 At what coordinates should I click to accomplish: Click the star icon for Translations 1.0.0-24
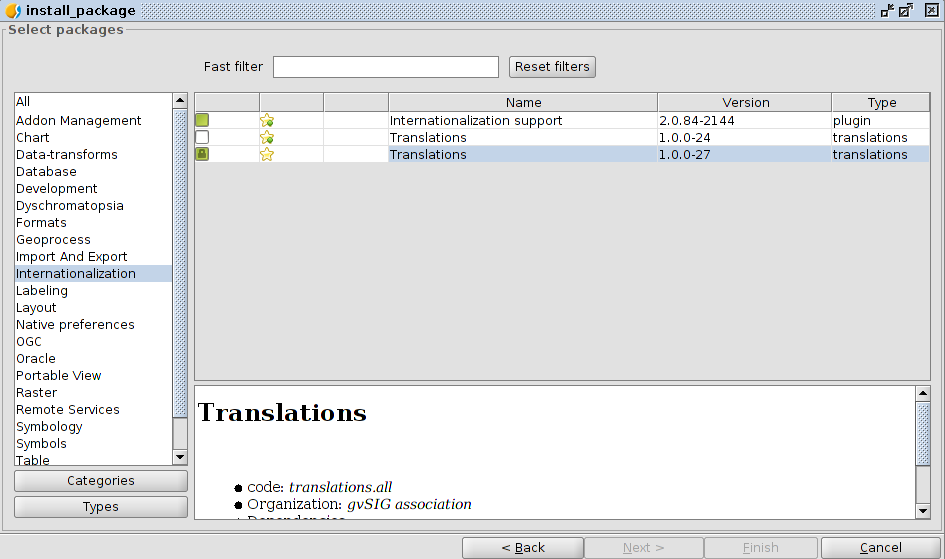coord(267,138)
